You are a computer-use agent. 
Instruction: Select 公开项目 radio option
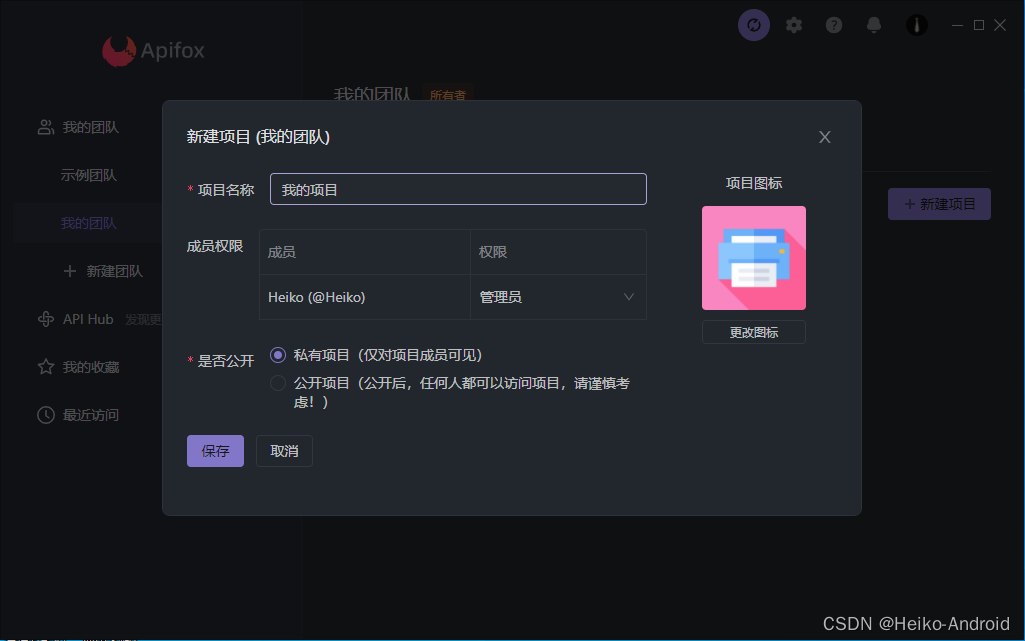(278, 383)
